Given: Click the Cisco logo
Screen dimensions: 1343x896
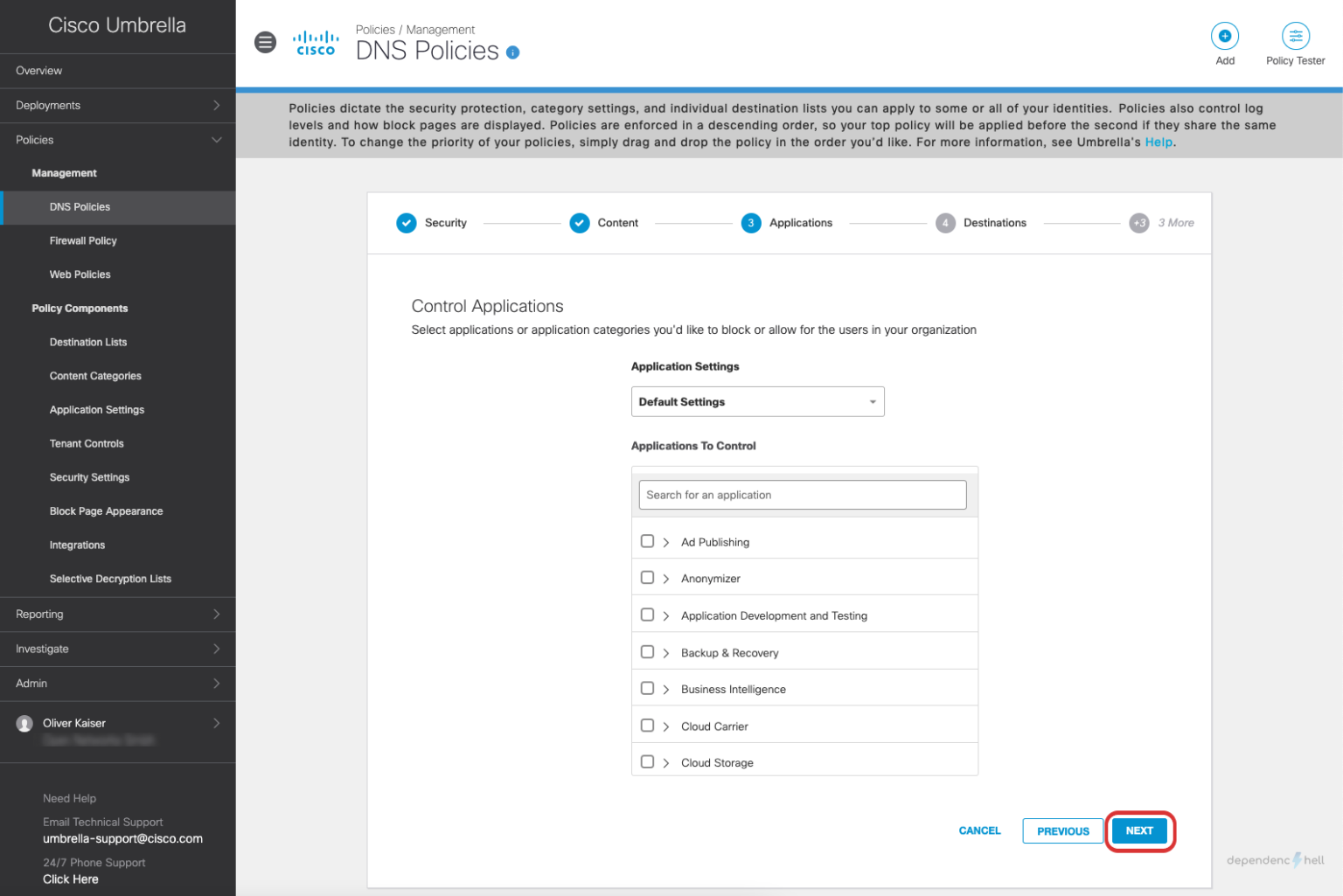Looking at the screenshot, I should click(315, 42).
